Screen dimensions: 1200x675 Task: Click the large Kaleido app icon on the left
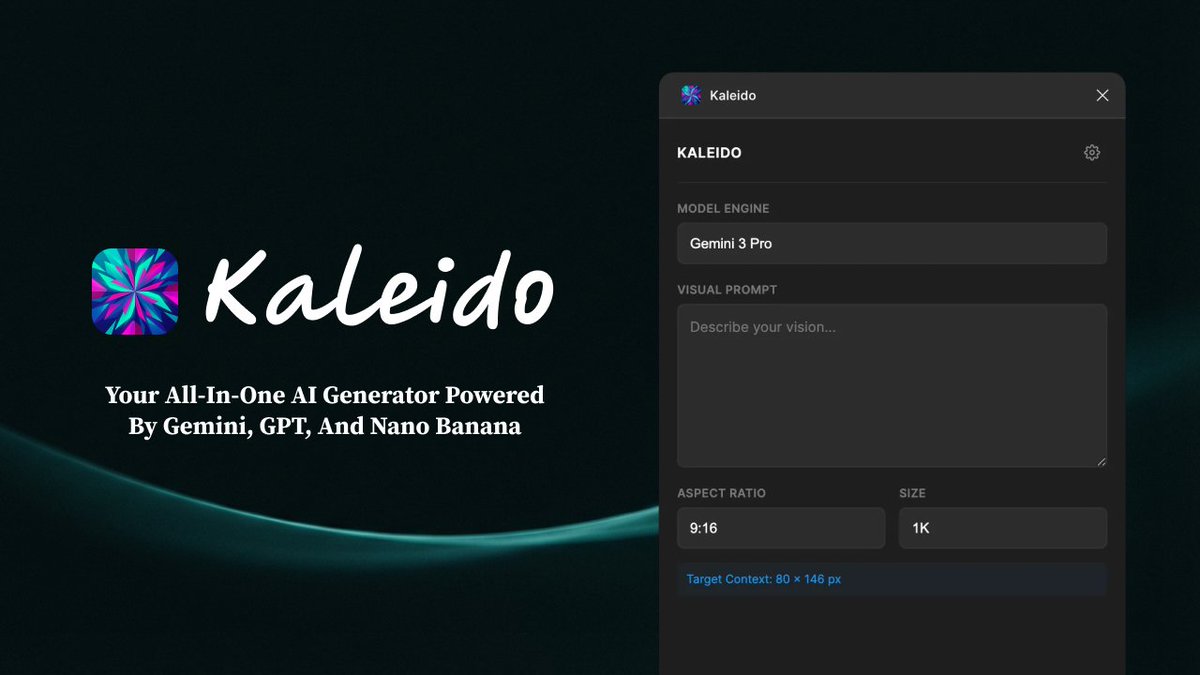[x=135, y=291]
